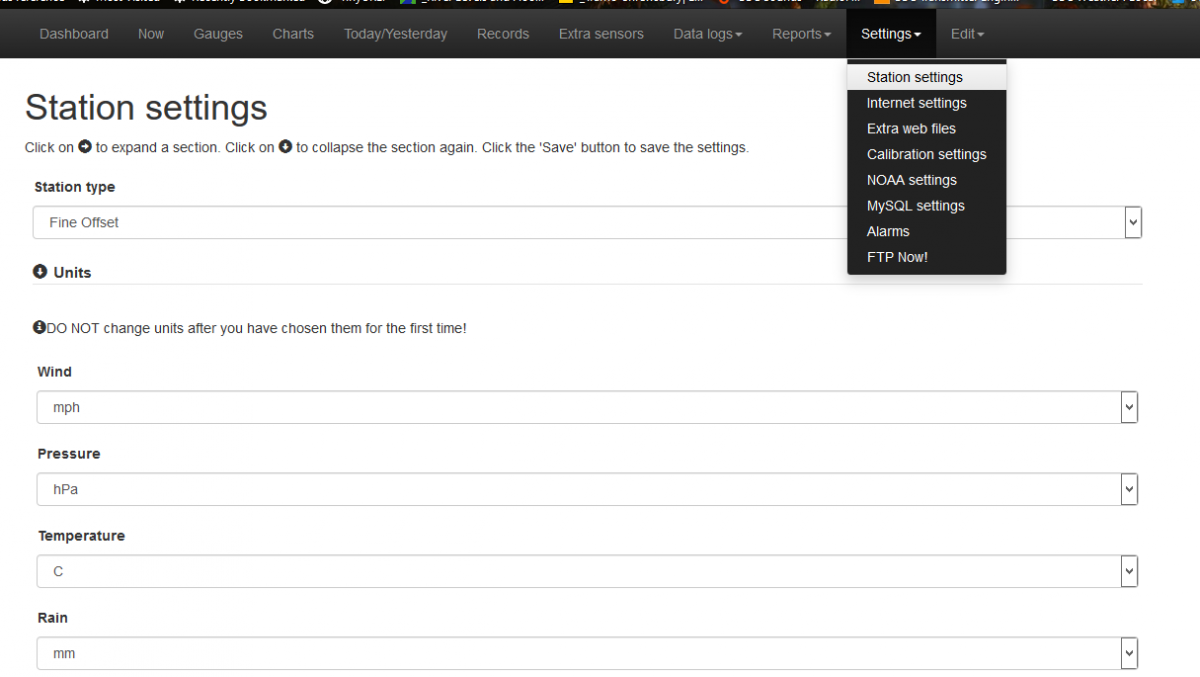Viewport: 1200px width, 677px height.
Task: Open the Data logs menu
Action: pos(707,33)
